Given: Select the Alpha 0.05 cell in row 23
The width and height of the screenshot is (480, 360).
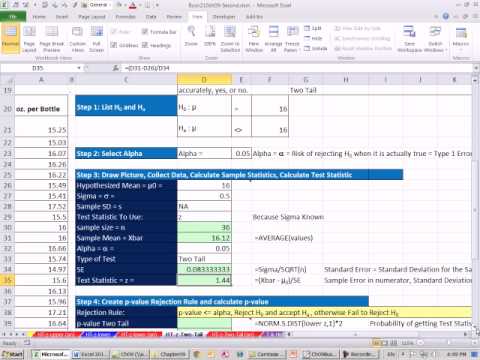Looking at the screenshot, I should click(x=241, y=153).
